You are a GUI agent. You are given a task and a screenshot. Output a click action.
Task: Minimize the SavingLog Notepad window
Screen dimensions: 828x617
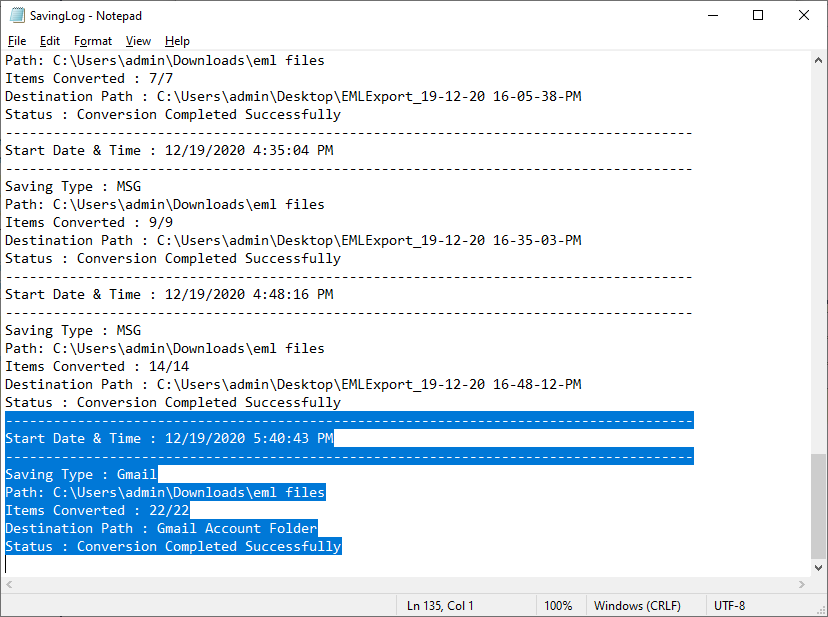coord(713,15)
